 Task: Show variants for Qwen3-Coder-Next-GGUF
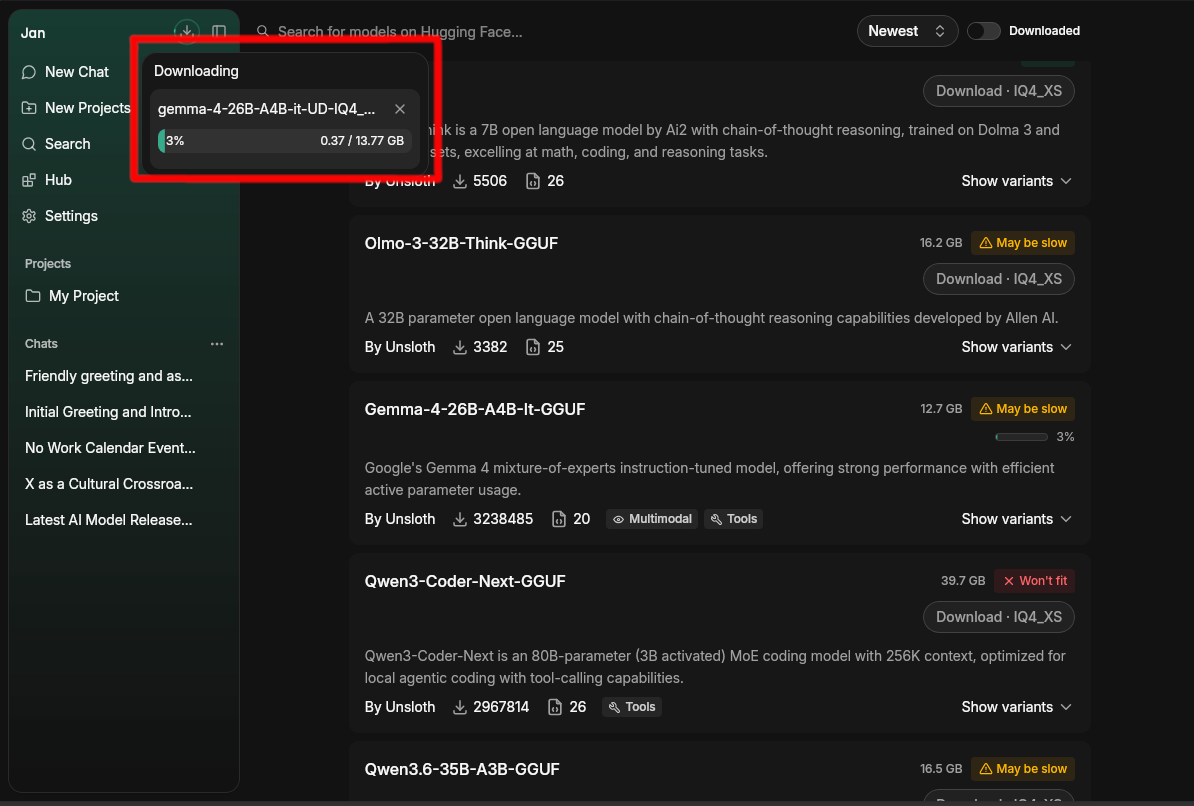pos(1017,707)
